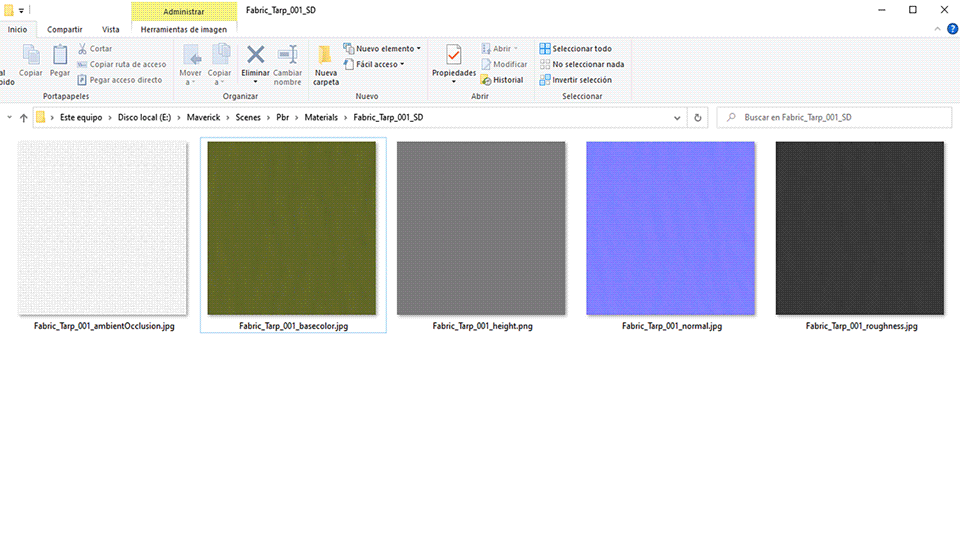Image resolution: width=960 pixels, height=540 pixels.
Task: Click the Cambiar nombre rename icon
Action: pos(288,56)
